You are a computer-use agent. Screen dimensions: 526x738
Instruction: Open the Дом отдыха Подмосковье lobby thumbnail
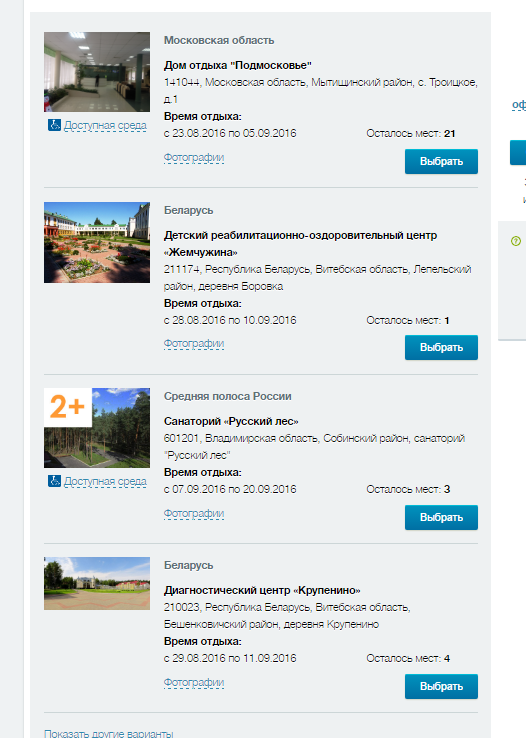(97, 72)
